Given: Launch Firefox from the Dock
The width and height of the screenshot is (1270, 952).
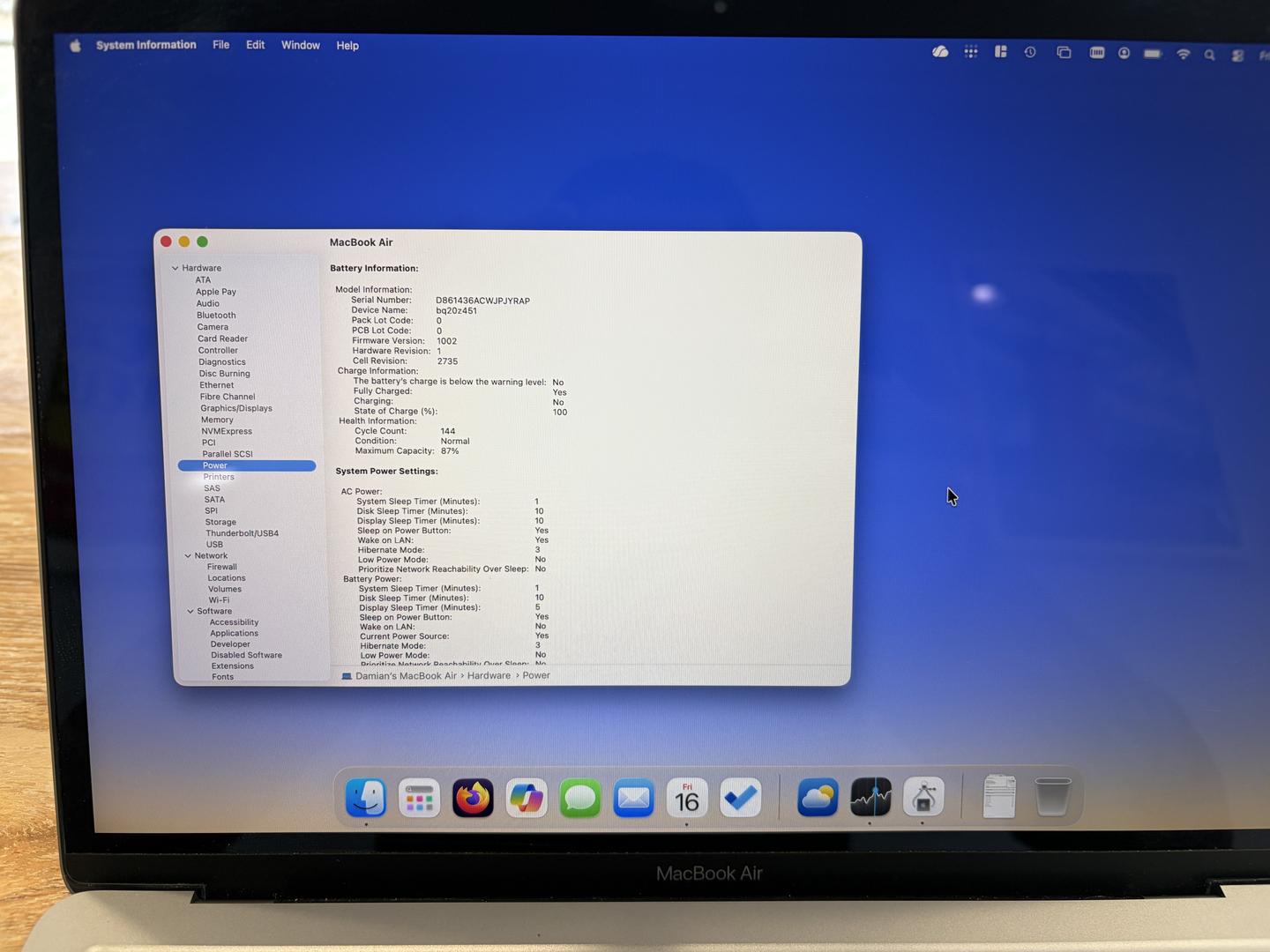Looking at the screenshot, I should (x=473, y=799).
